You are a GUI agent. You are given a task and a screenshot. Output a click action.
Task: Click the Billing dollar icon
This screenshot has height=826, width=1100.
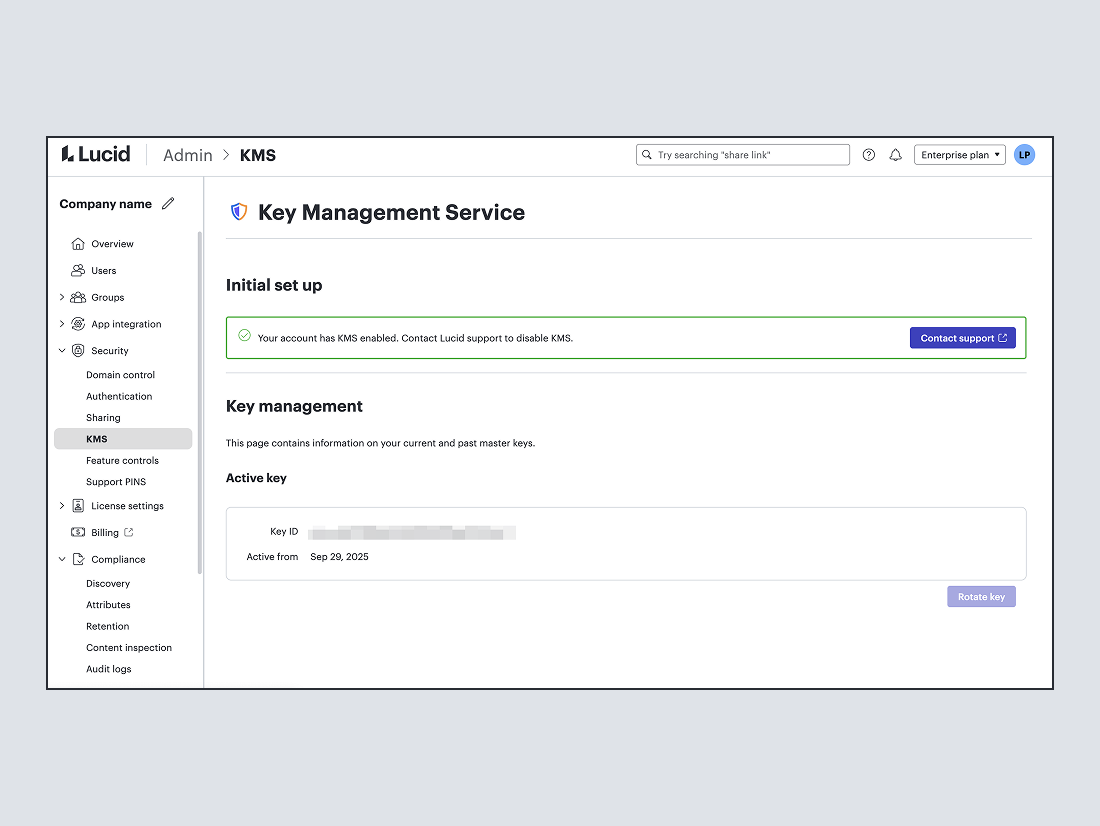pos(78,533)
